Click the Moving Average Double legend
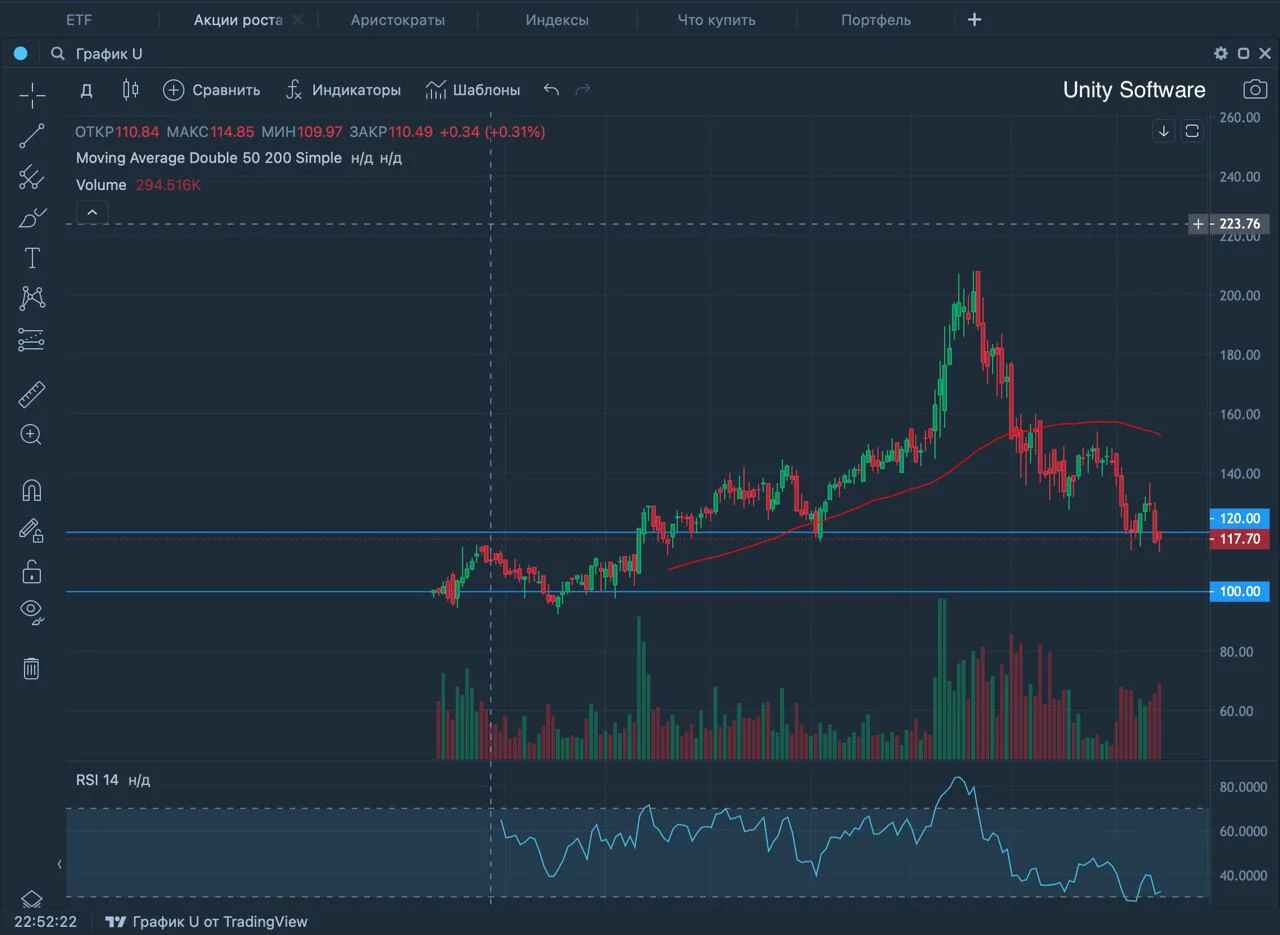The image size is (1280, 935). [209, 158]
